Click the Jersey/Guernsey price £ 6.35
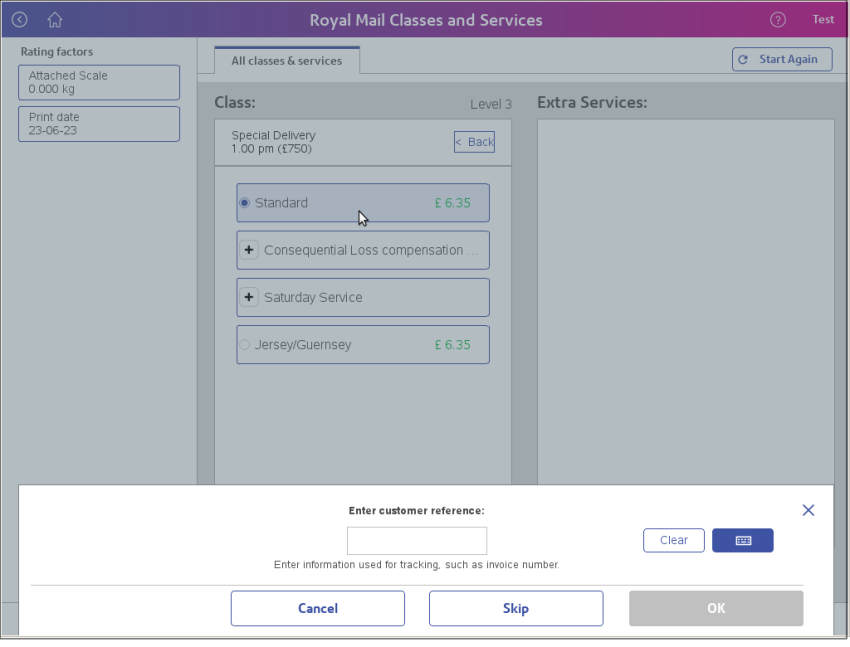 point(453,345)
